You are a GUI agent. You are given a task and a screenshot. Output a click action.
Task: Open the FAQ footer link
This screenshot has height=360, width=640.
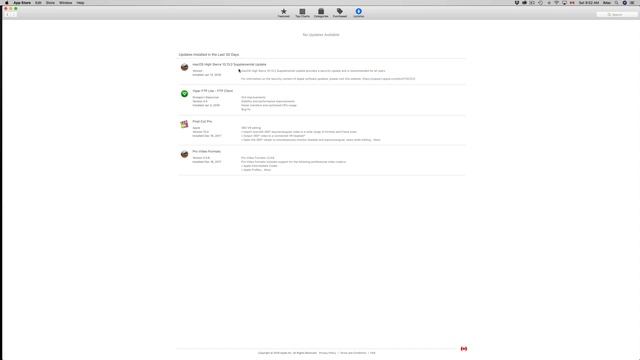click(x=373, y=353)
